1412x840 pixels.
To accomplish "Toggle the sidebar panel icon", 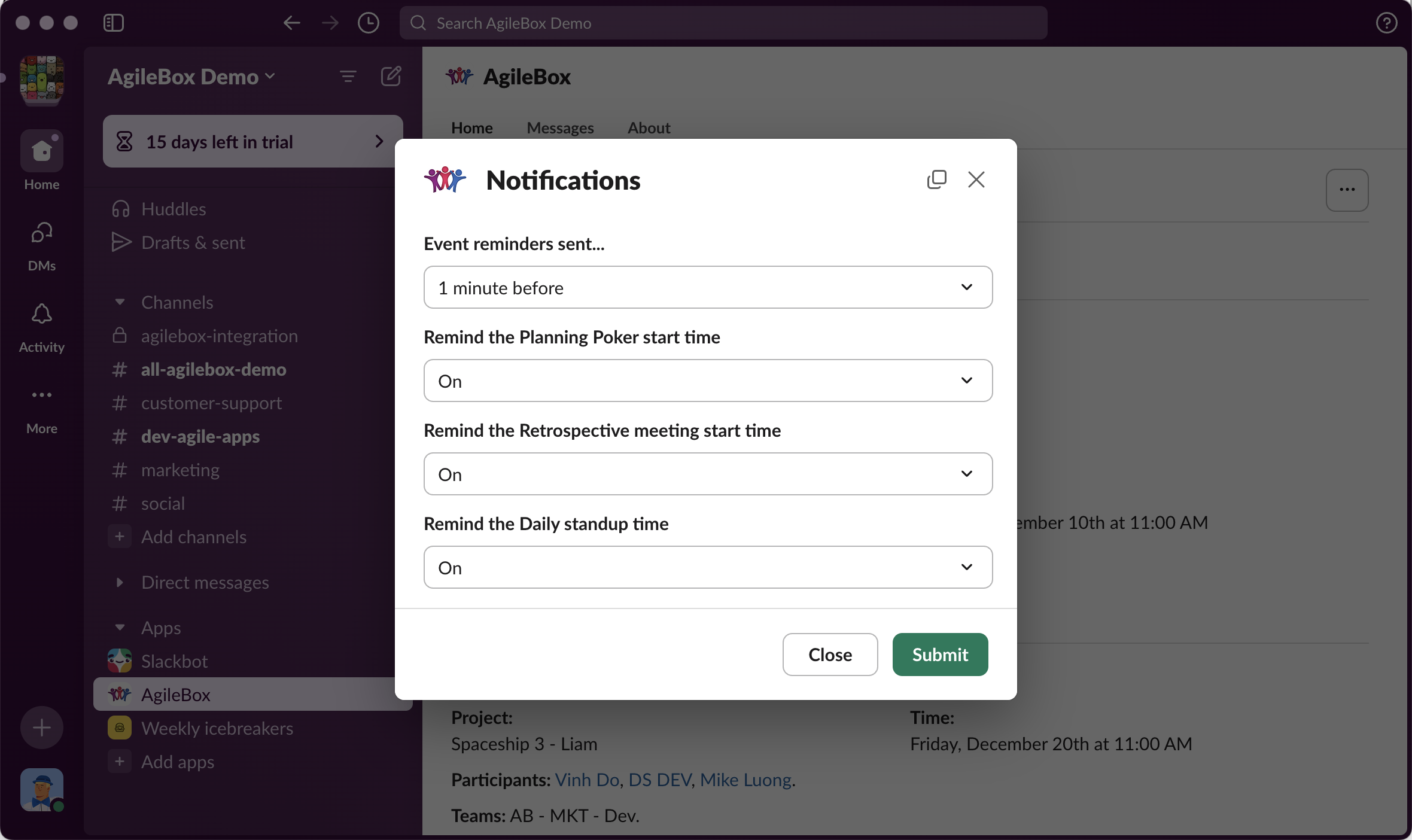I will point(113,23).
